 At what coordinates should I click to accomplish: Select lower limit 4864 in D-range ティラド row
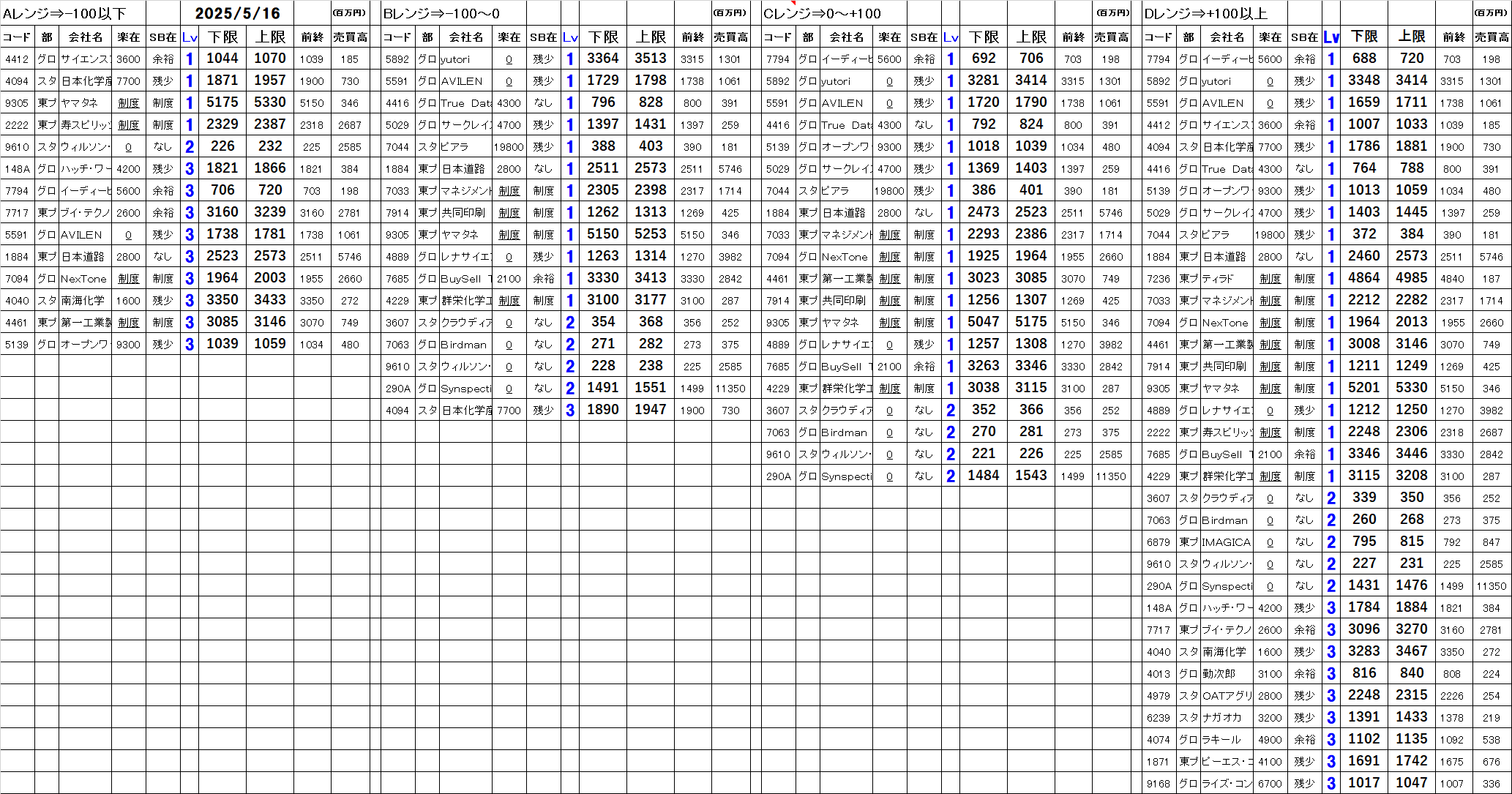pyautogui.click(x=1364, y=278)
